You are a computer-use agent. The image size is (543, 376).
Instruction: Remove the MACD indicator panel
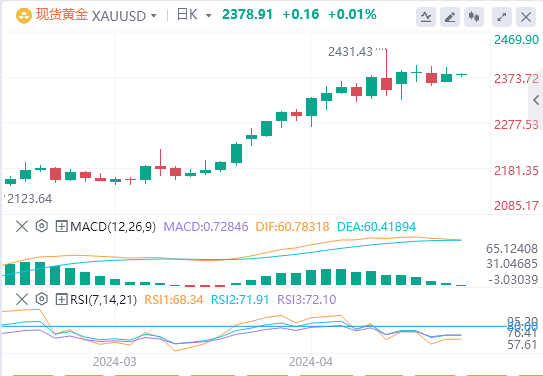pyautogui.click(x=22, y=227)
